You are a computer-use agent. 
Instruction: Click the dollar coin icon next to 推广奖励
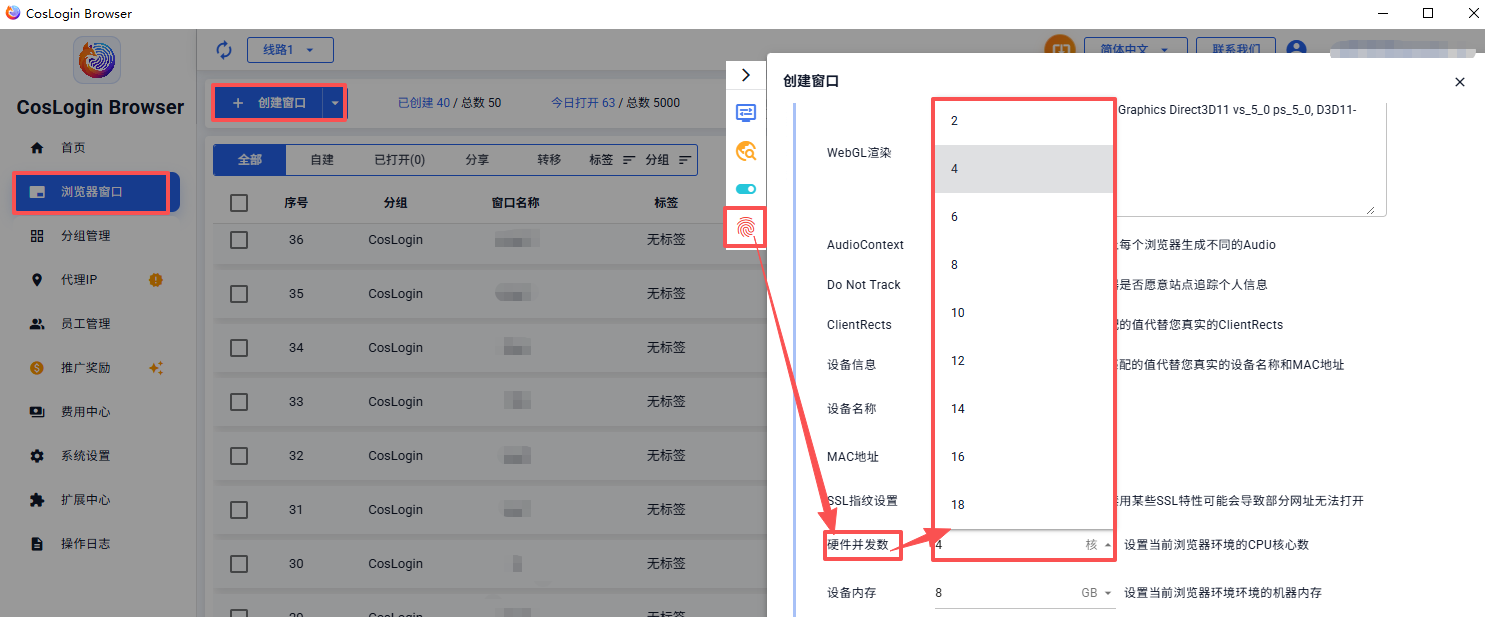click(x=37, y=368)
